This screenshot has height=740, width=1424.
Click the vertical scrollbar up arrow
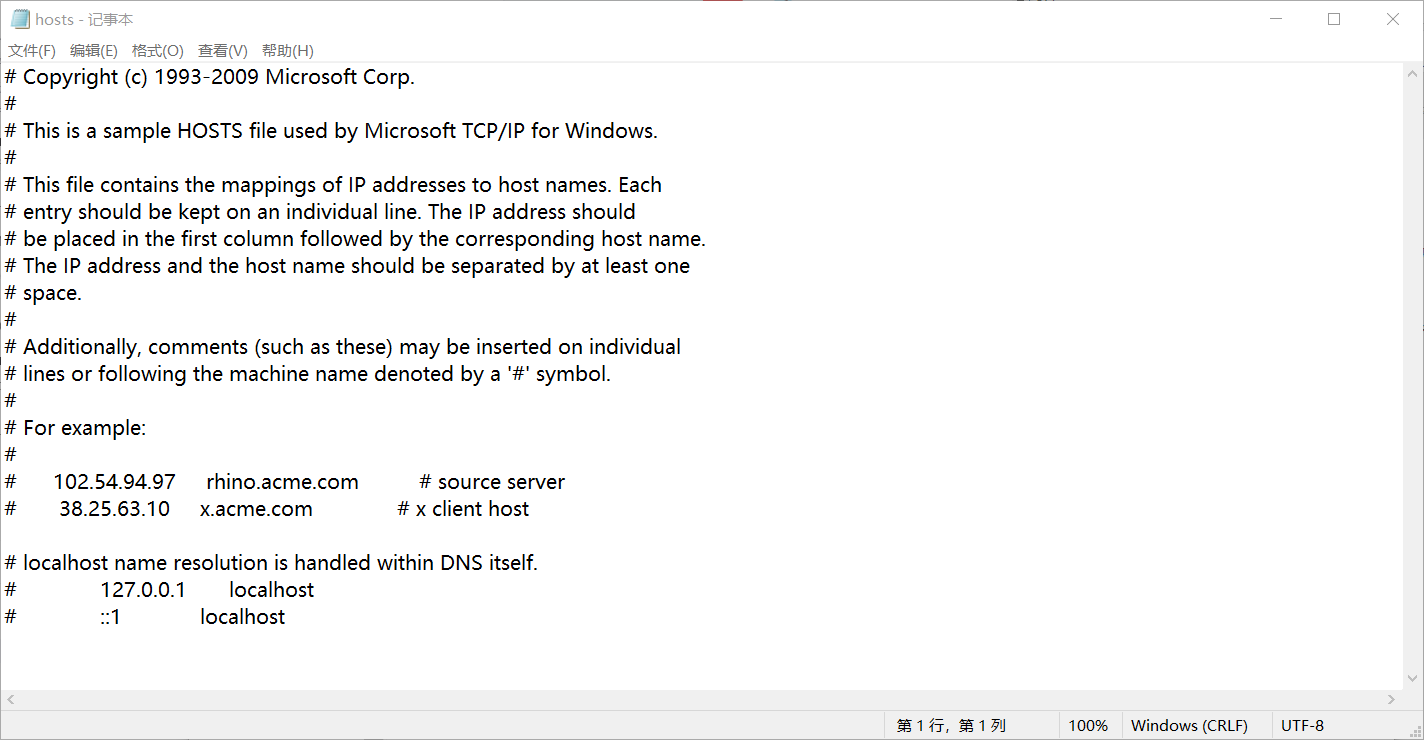[1414, 73]
